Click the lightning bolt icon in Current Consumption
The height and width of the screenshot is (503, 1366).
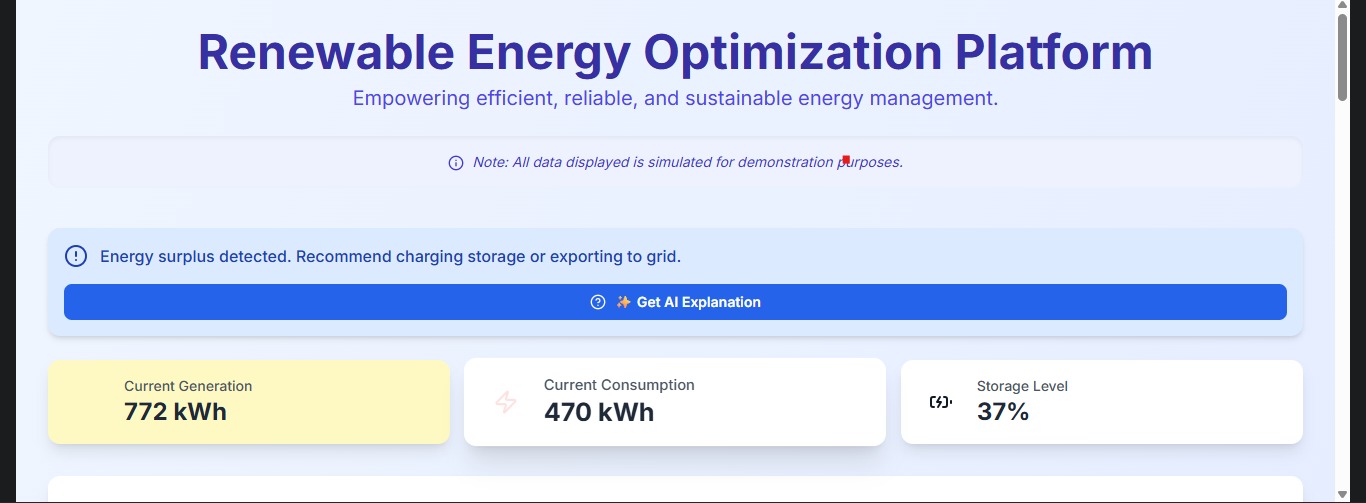tap(507, 402)
